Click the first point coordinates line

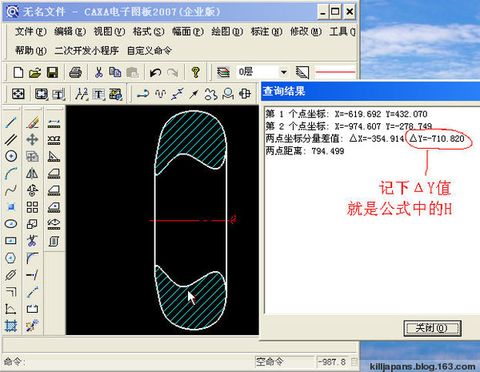coord(346,114)
